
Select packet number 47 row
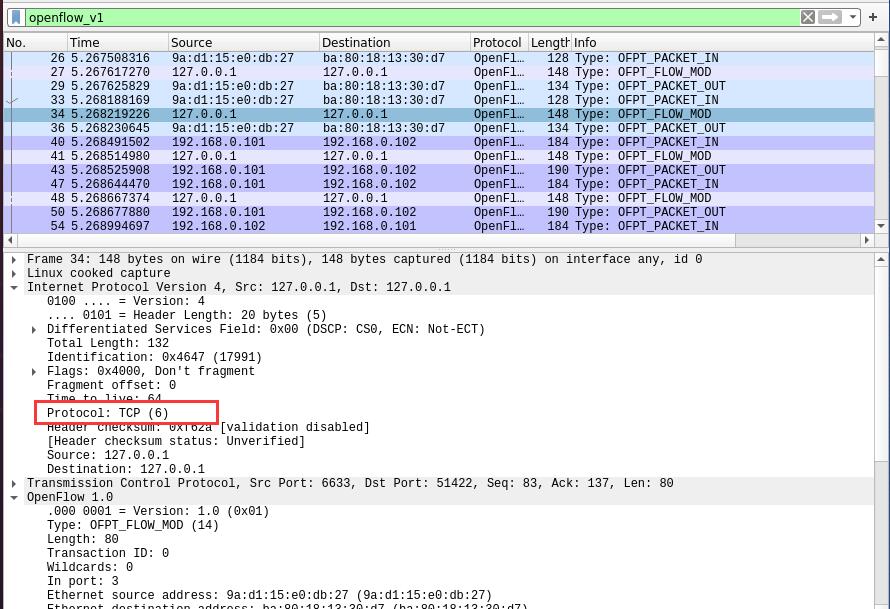click(x=438, y=184)
